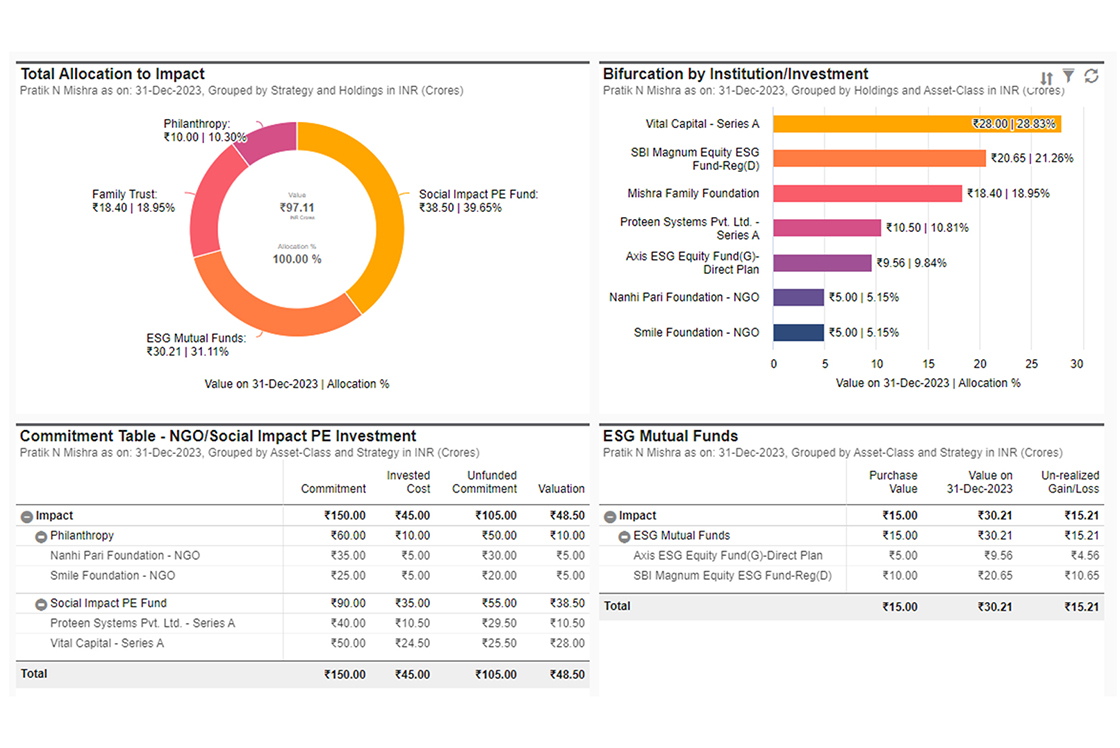The height and width of the screenshot is (748, 1120).
Task: Click the sort icon in Bifurcation panel
Action: [1046, 78]
